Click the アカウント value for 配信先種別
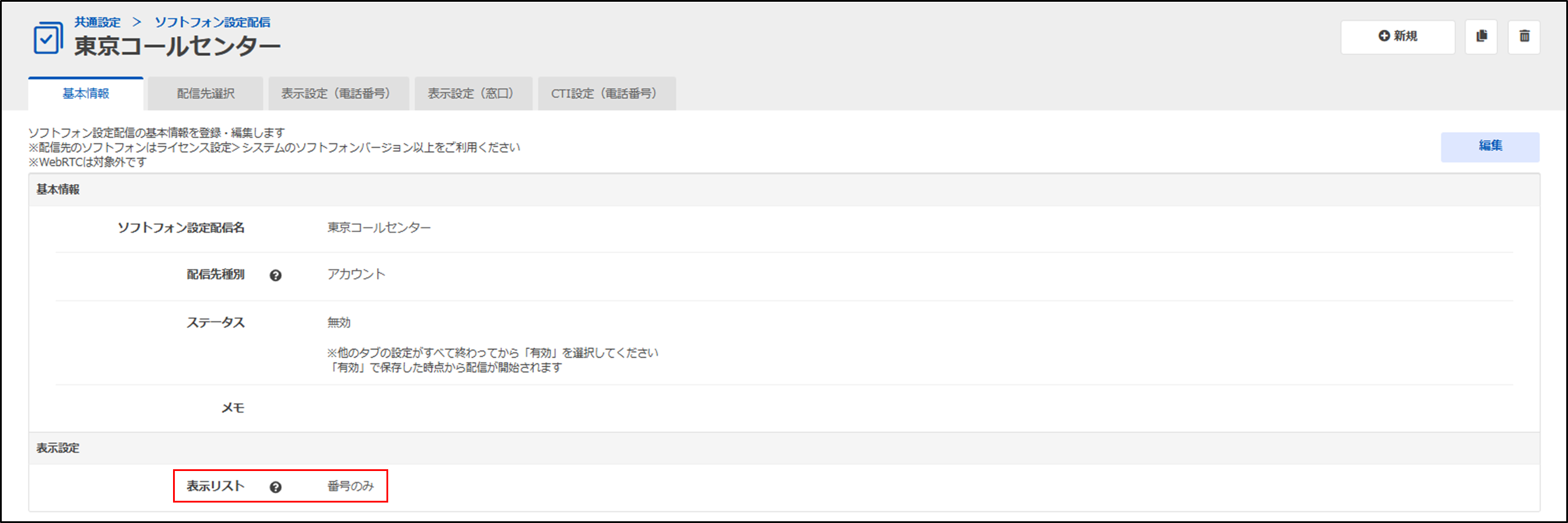The height and width of the screenshot is (523, 1568). [356, 274]
